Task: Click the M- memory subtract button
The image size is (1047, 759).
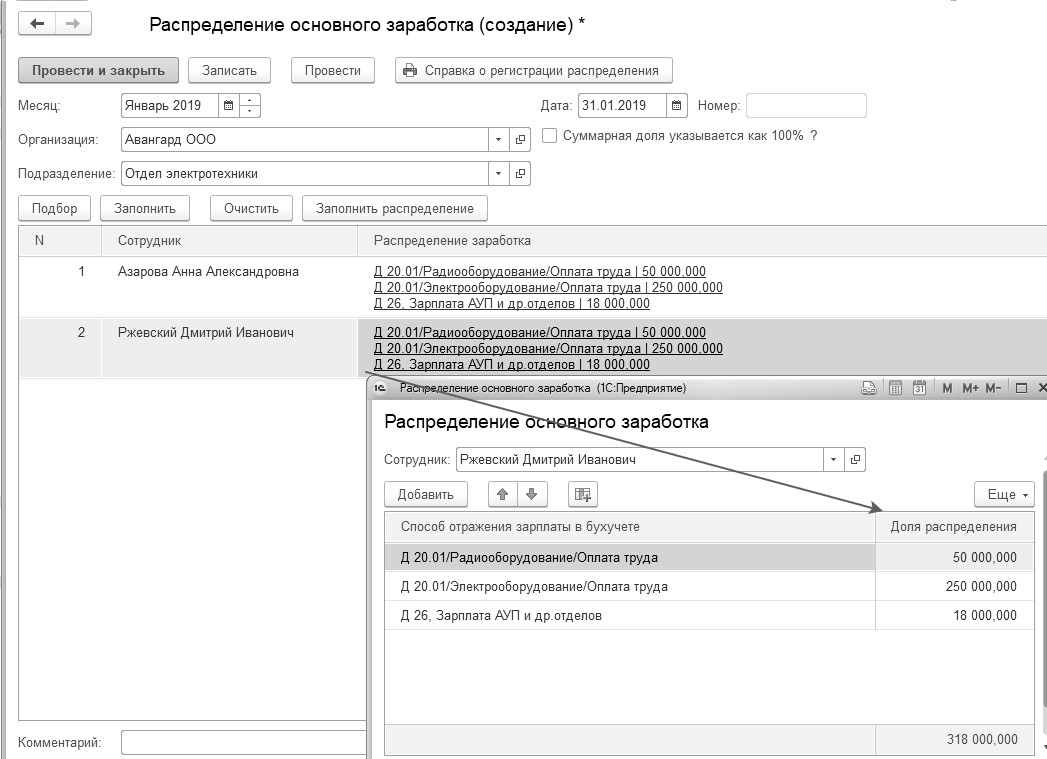Action: click(x=993, y=388)
